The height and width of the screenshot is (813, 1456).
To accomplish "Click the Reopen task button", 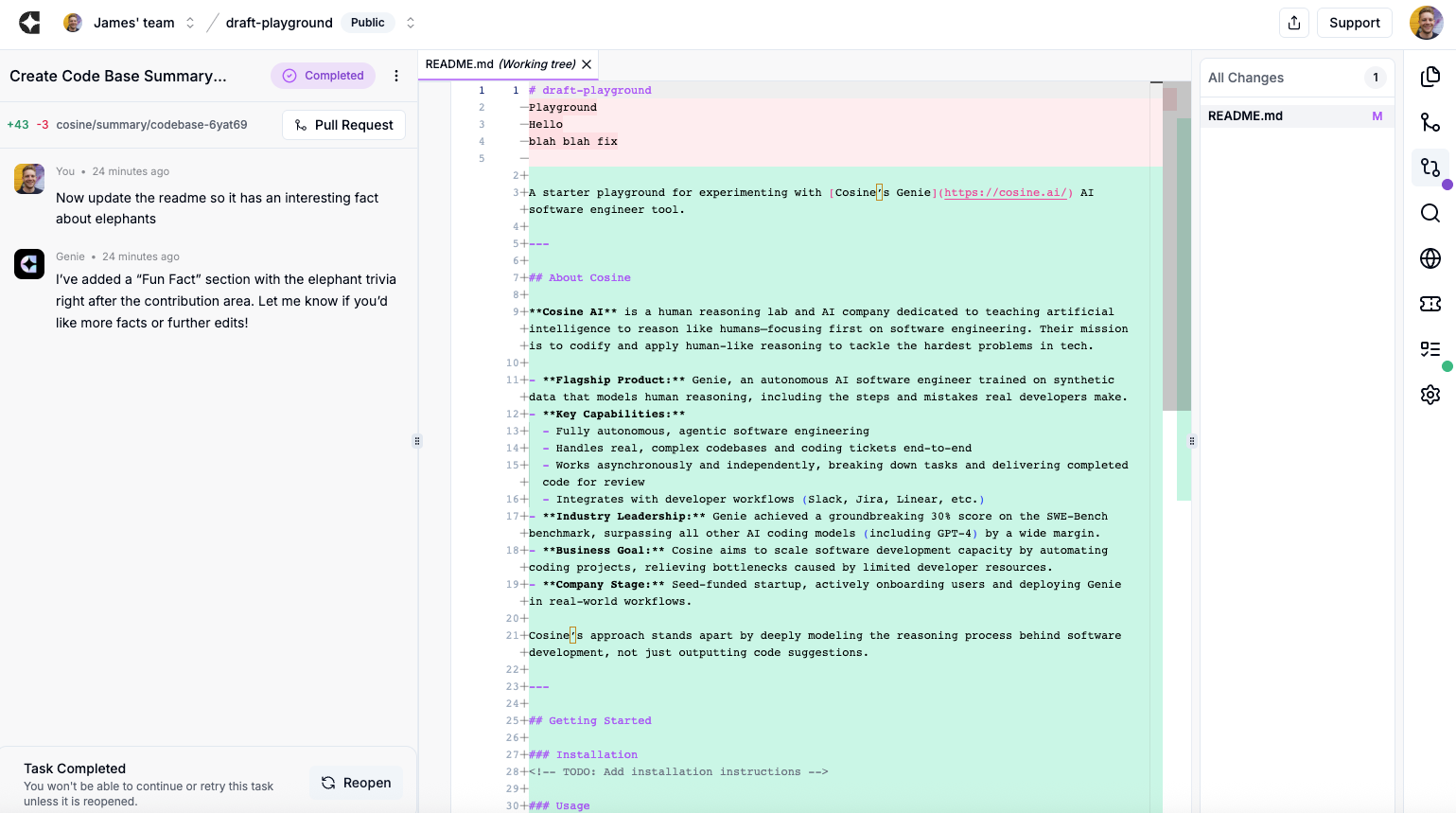I will click(356, 783).
